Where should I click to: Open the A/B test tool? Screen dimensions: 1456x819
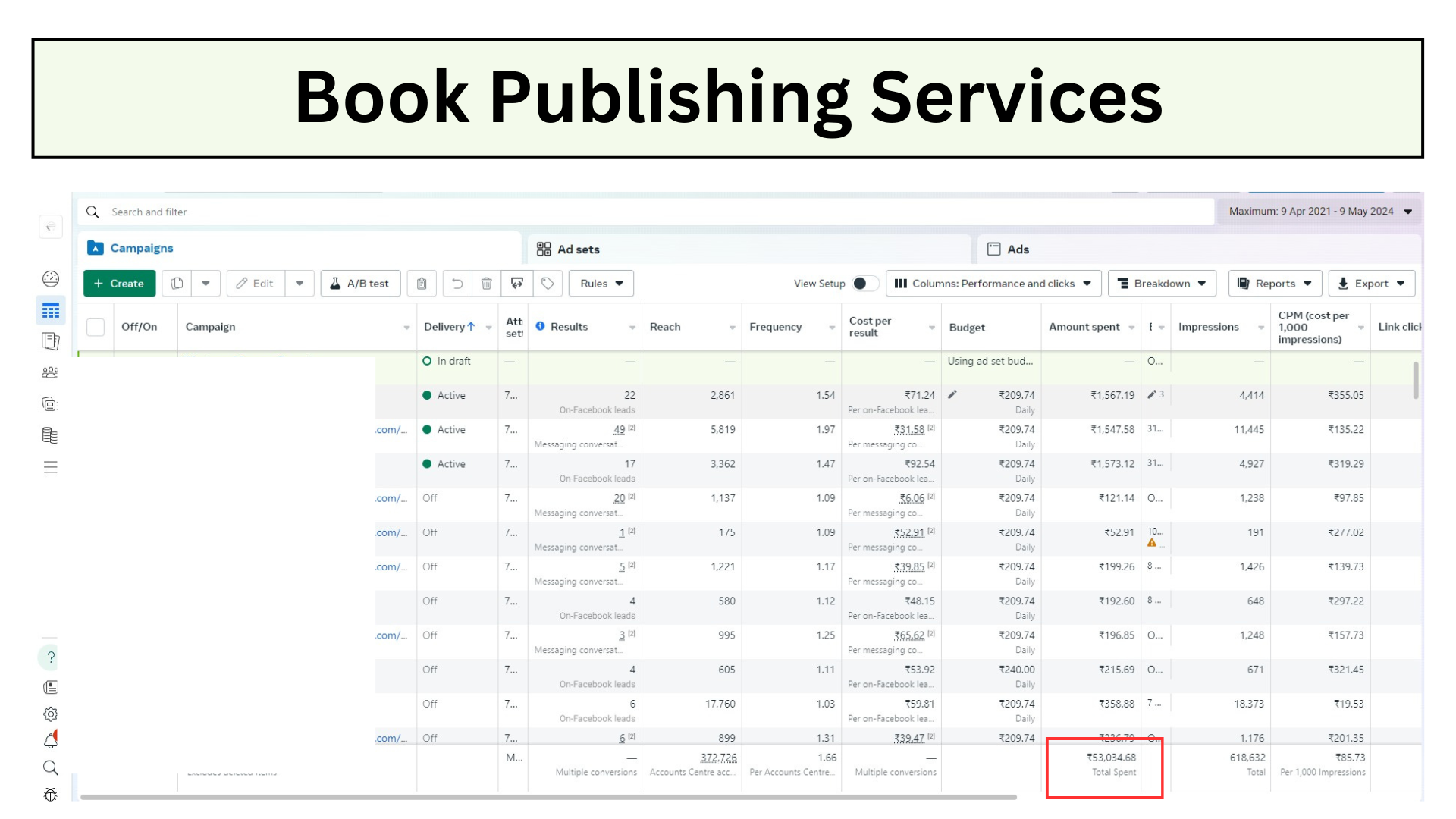[360, 284]
